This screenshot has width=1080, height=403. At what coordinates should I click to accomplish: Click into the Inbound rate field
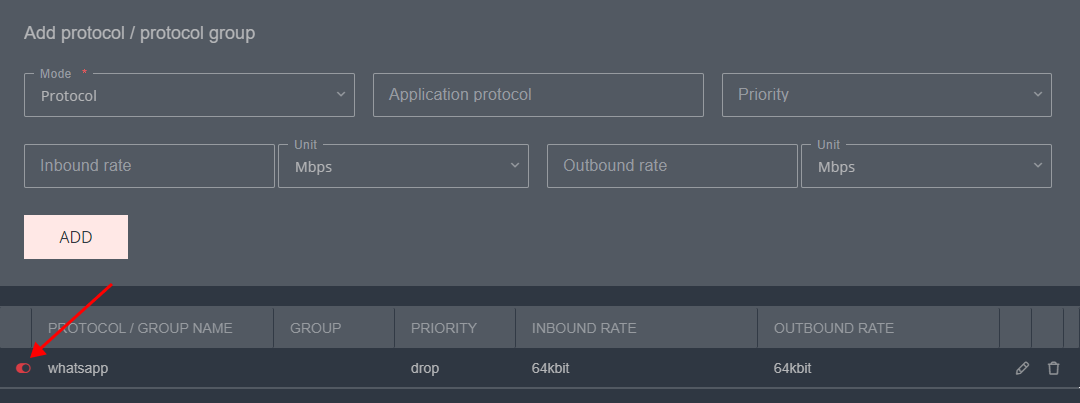coord(149,166)
